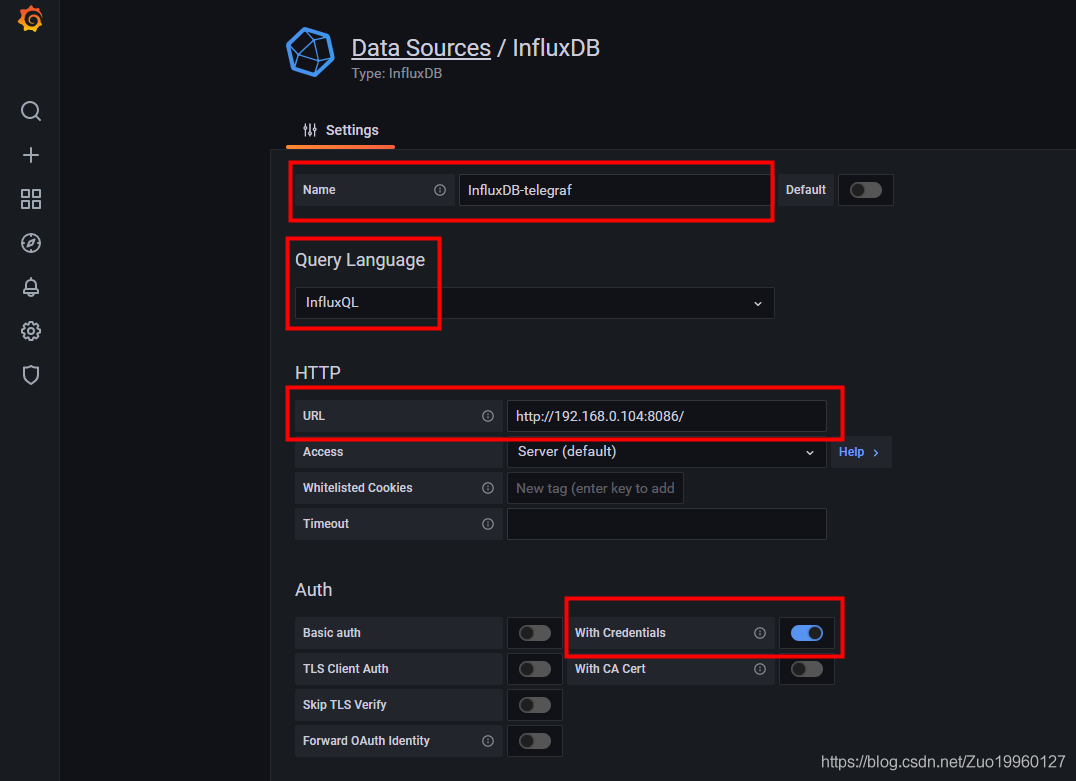Viewport: 1076px width, 781px height.
Task: Click the 'Auth' section heading
Action: click(x=314, y=590)
